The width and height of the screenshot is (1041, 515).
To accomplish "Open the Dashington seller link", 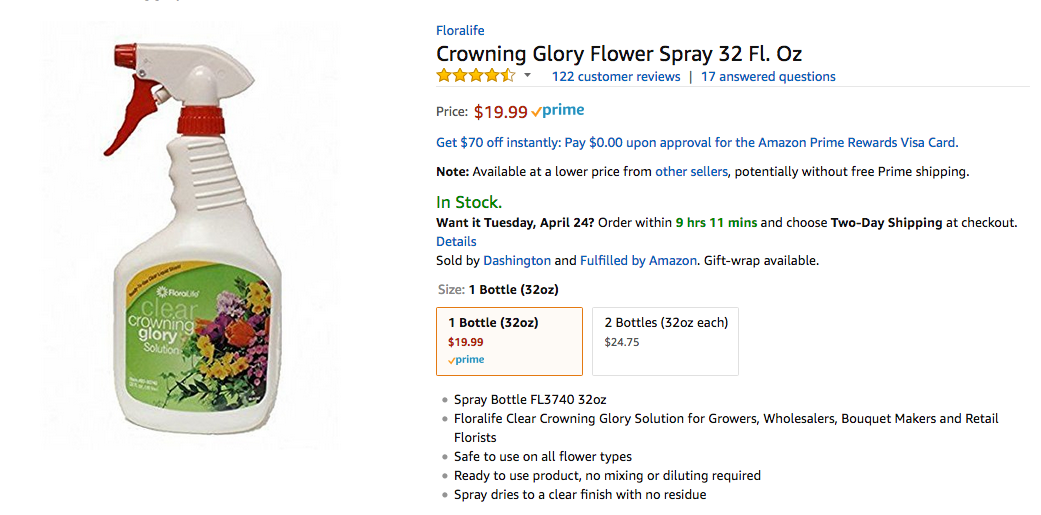I will (x=517, y=261).
